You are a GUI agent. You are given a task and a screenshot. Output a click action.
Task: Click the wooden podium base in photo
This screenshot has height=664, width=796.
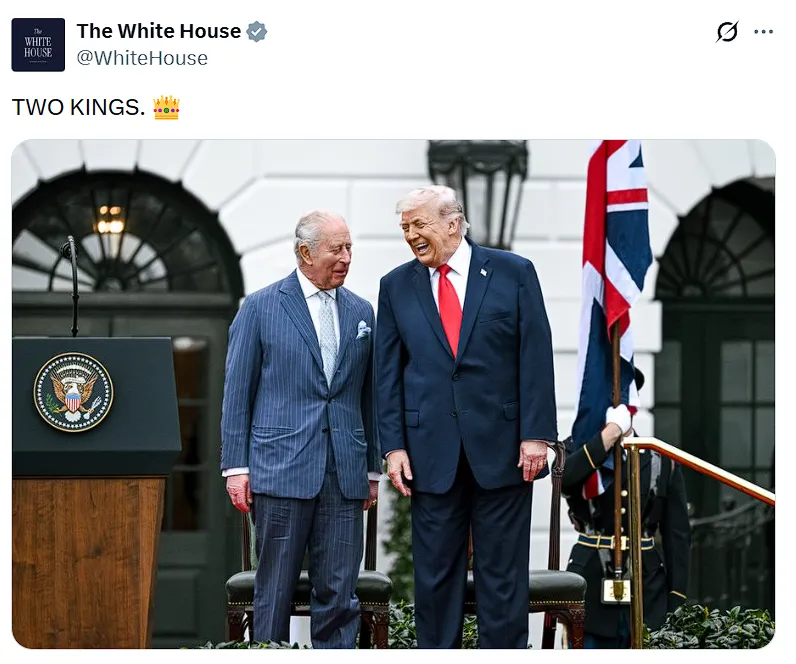pos(87,562)
